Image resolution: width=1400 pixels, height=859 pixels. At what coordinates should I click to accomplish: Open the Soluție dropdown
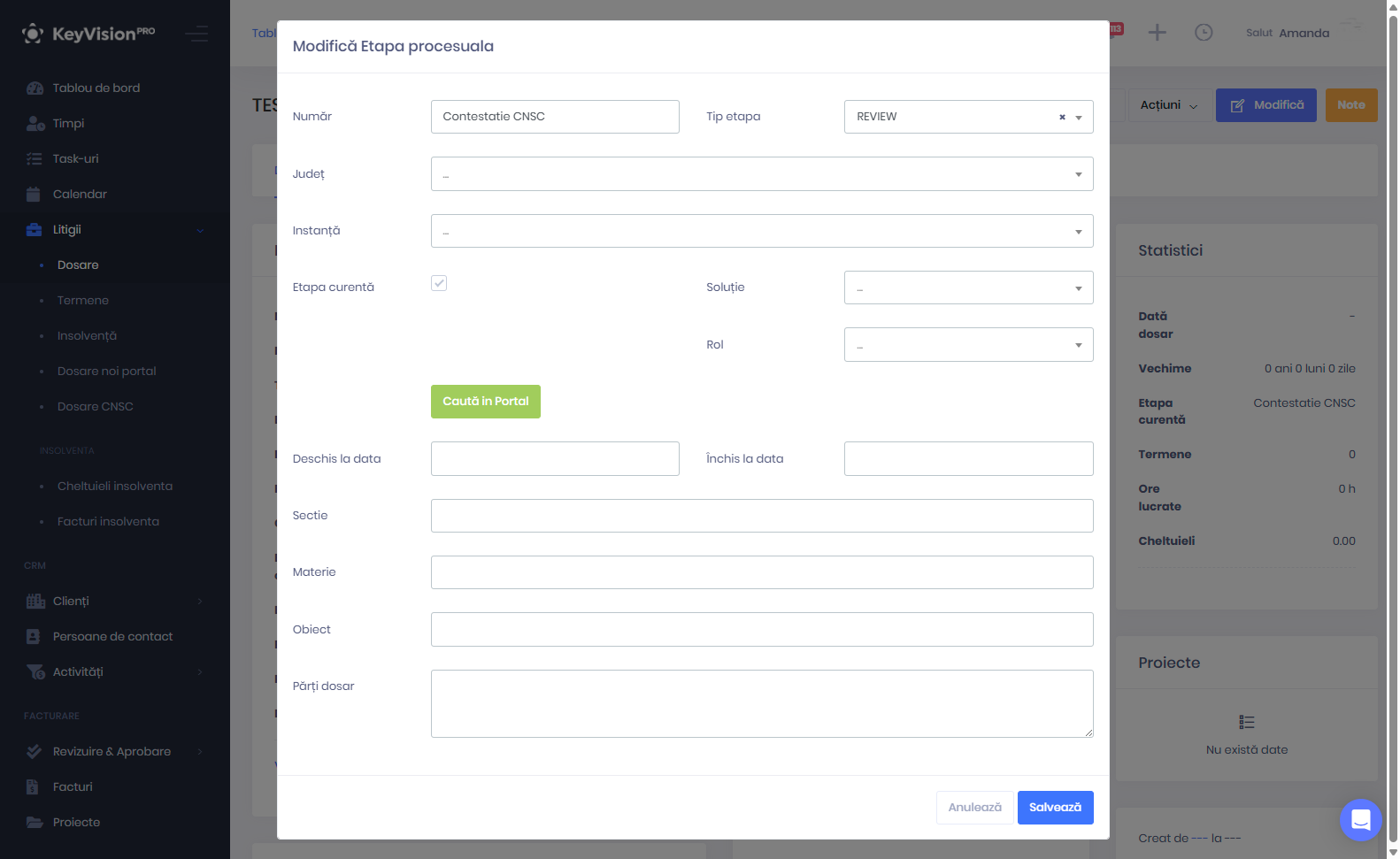(x=968, y=288)
